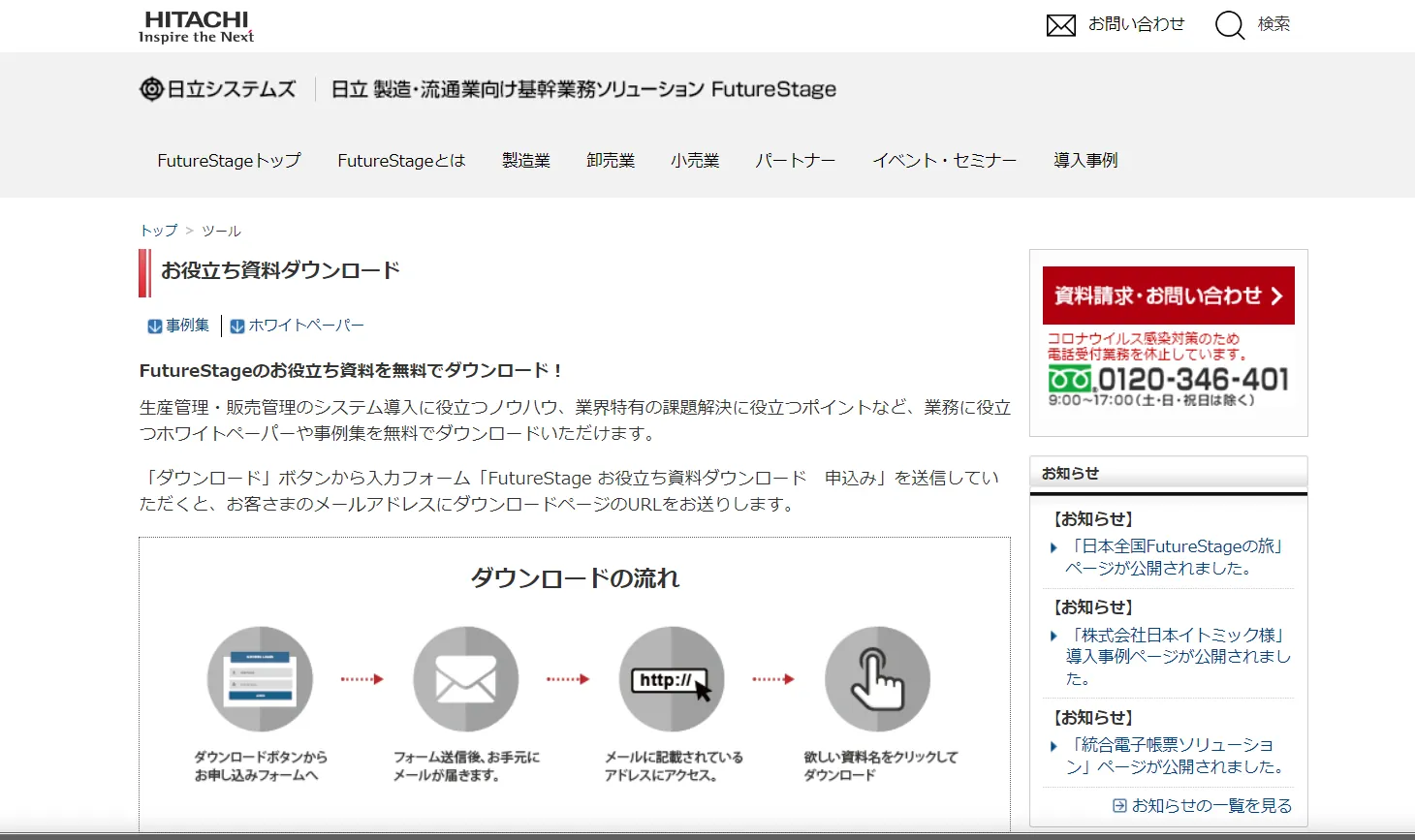Click the heading FutureStageのお役立ち資料を無料でダウンロード！
Viewport: 1415px width, 840px height.
pos(352,370)
